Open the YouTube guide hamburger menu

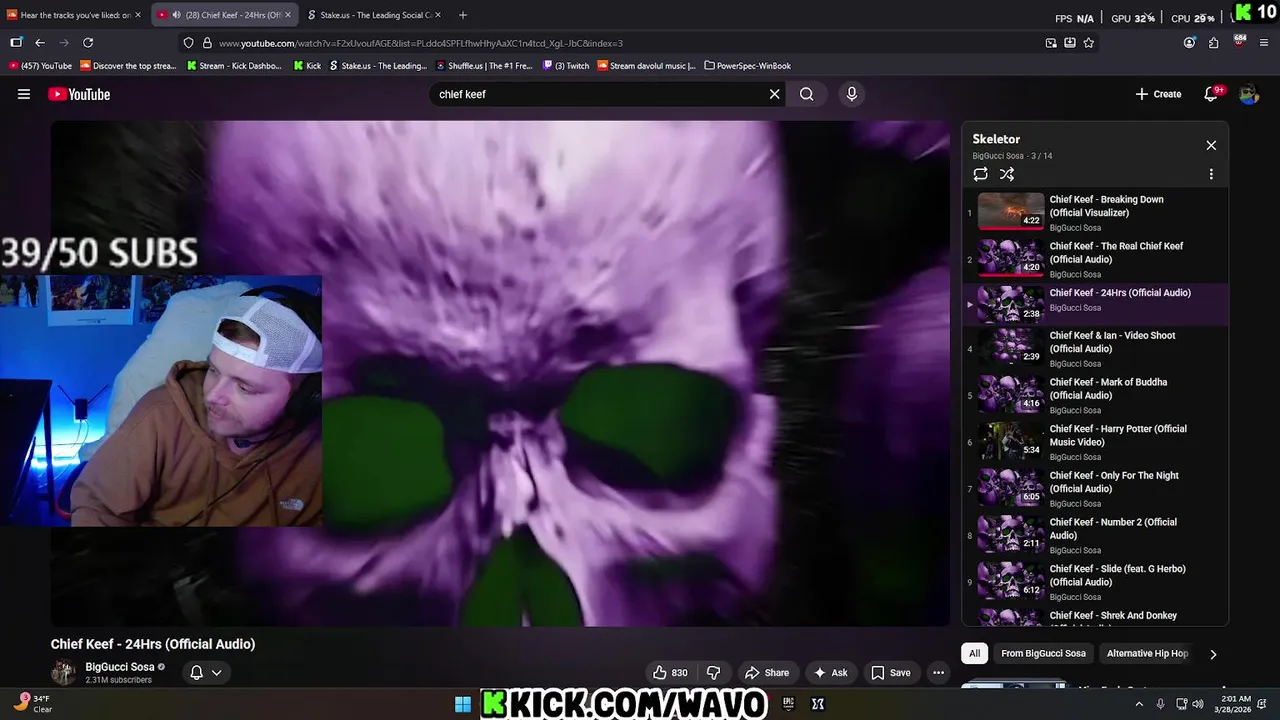pos(24,94)
